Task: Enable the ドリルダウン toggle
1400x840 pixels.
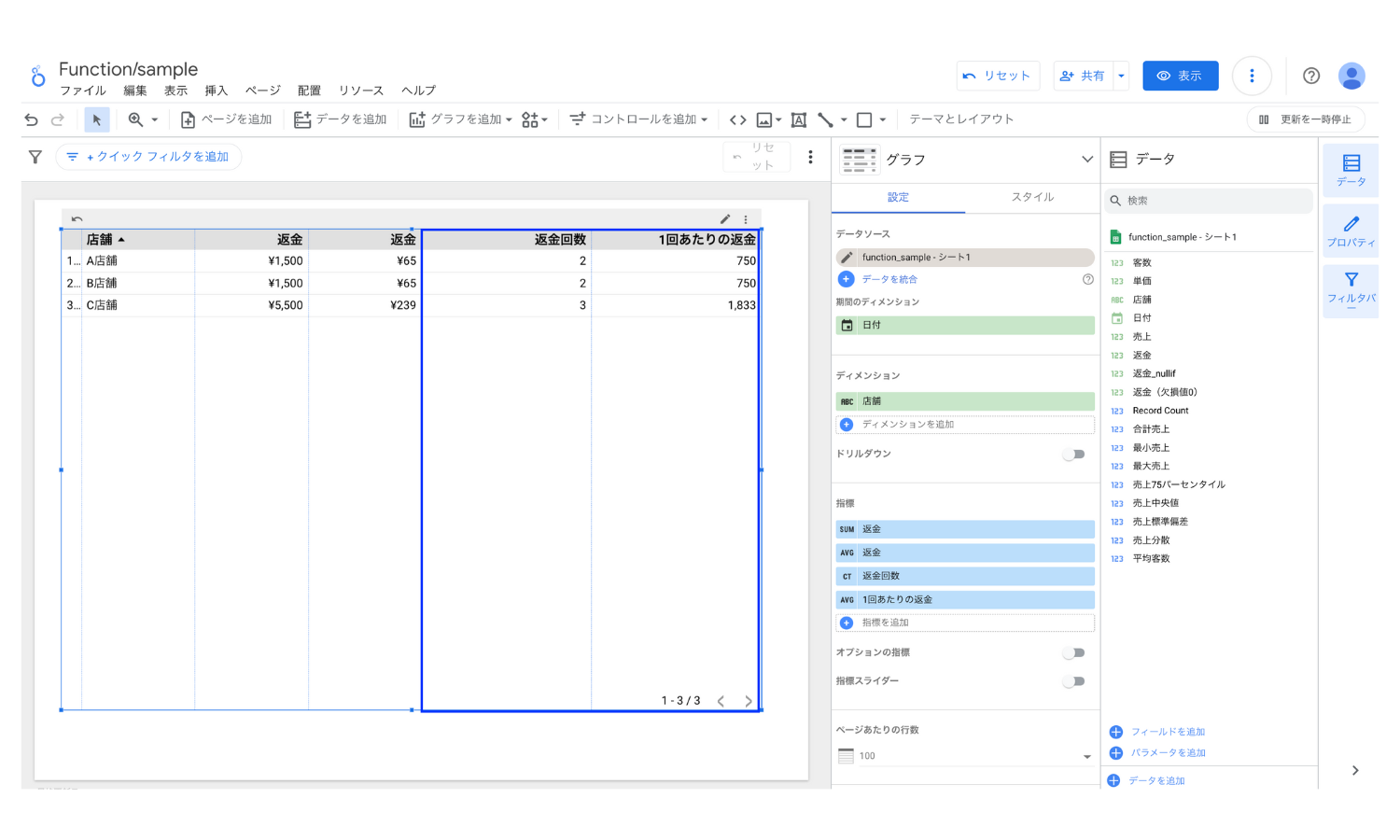Action: point(1074,454)
